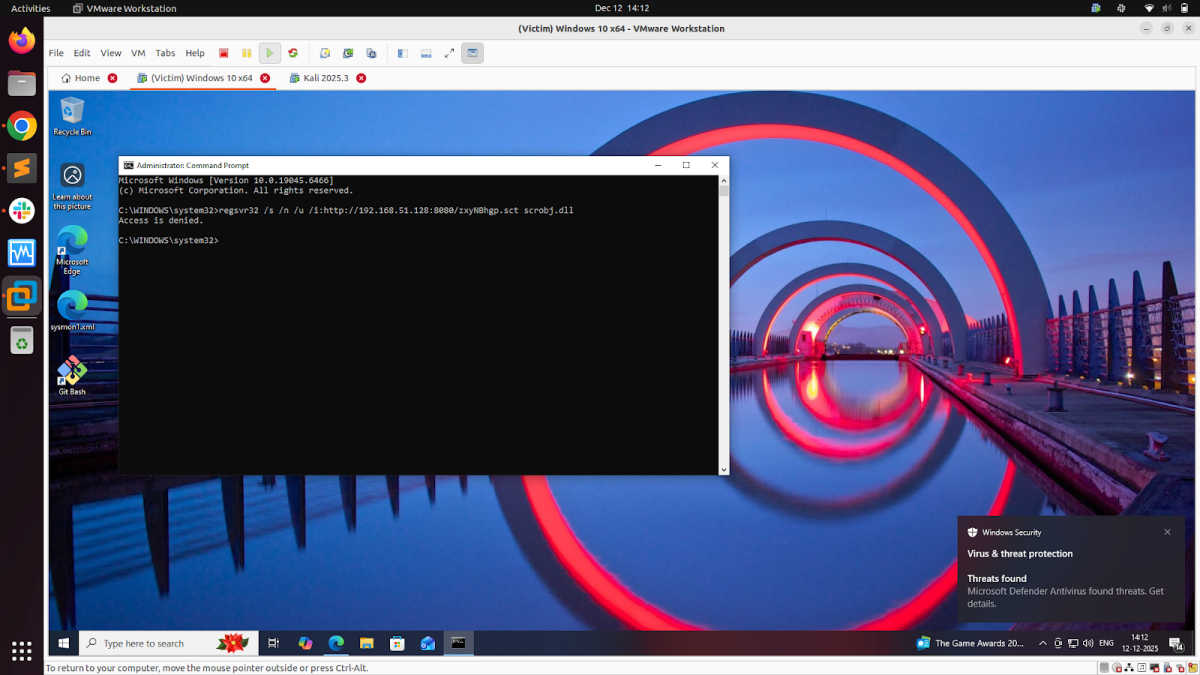Toggle the VMware library sidebar
The width and height of the screenshot is (1200, 675).
[x=402, y=53]
